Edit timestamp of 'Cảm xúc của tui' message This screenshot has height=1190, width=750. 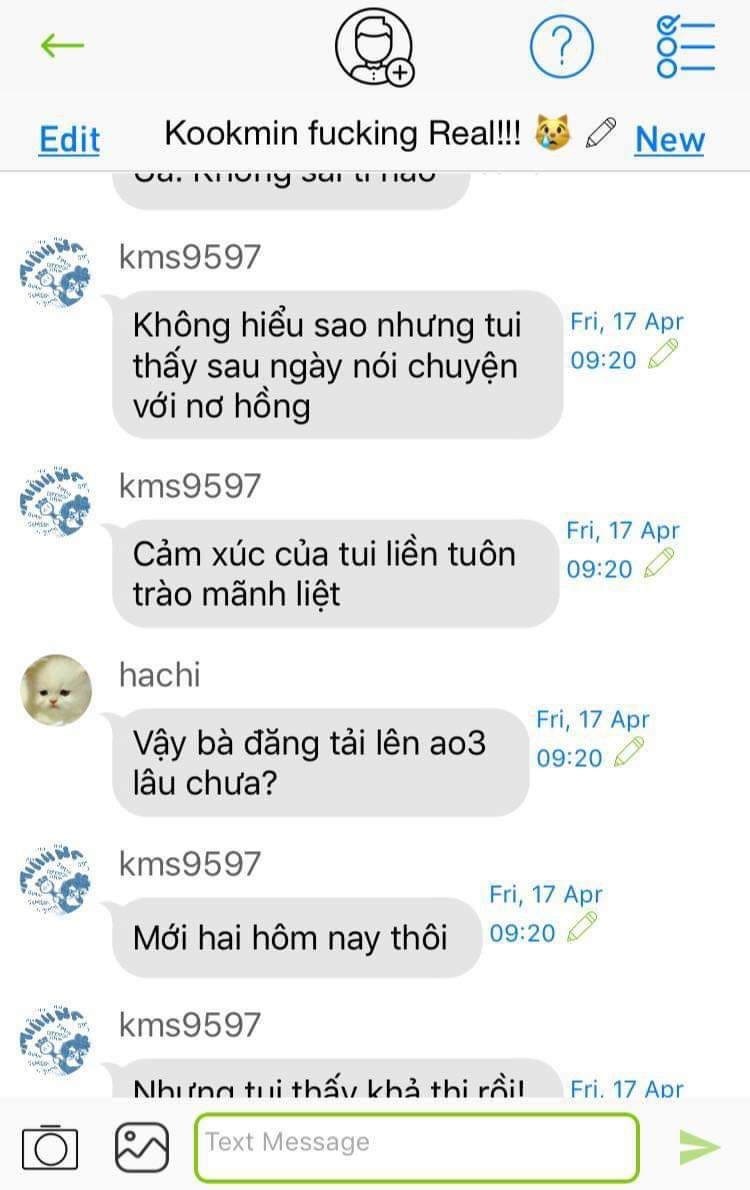[659, 564]
